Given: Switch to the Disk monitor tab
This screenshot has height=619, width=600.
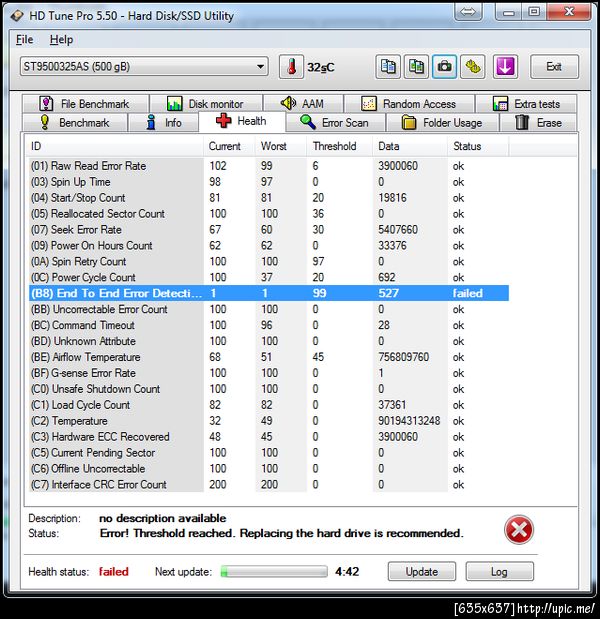Looking at the screenshot, I should (x=206, y=104).
